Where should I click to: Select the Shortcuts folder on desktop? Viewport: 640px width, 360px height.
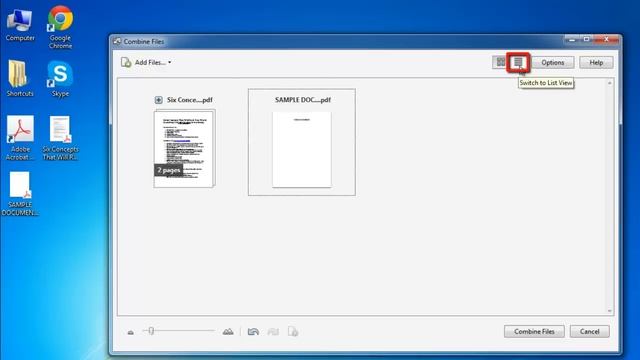pyautogui.click(x=20, y=78)
